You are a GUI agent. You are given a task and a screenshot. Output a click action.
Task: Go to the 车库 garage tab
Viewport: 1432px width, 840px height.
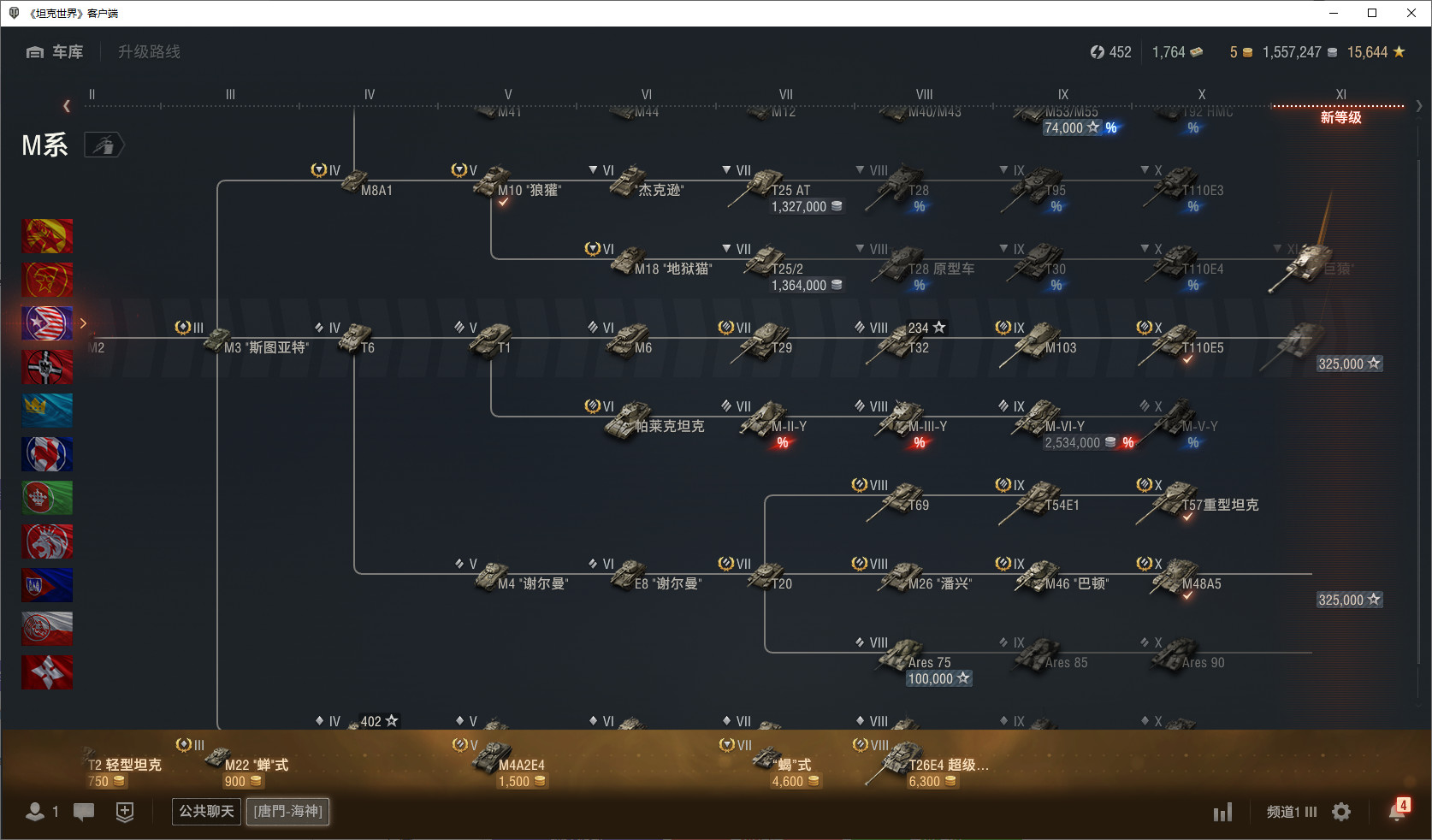pos(55,52)
